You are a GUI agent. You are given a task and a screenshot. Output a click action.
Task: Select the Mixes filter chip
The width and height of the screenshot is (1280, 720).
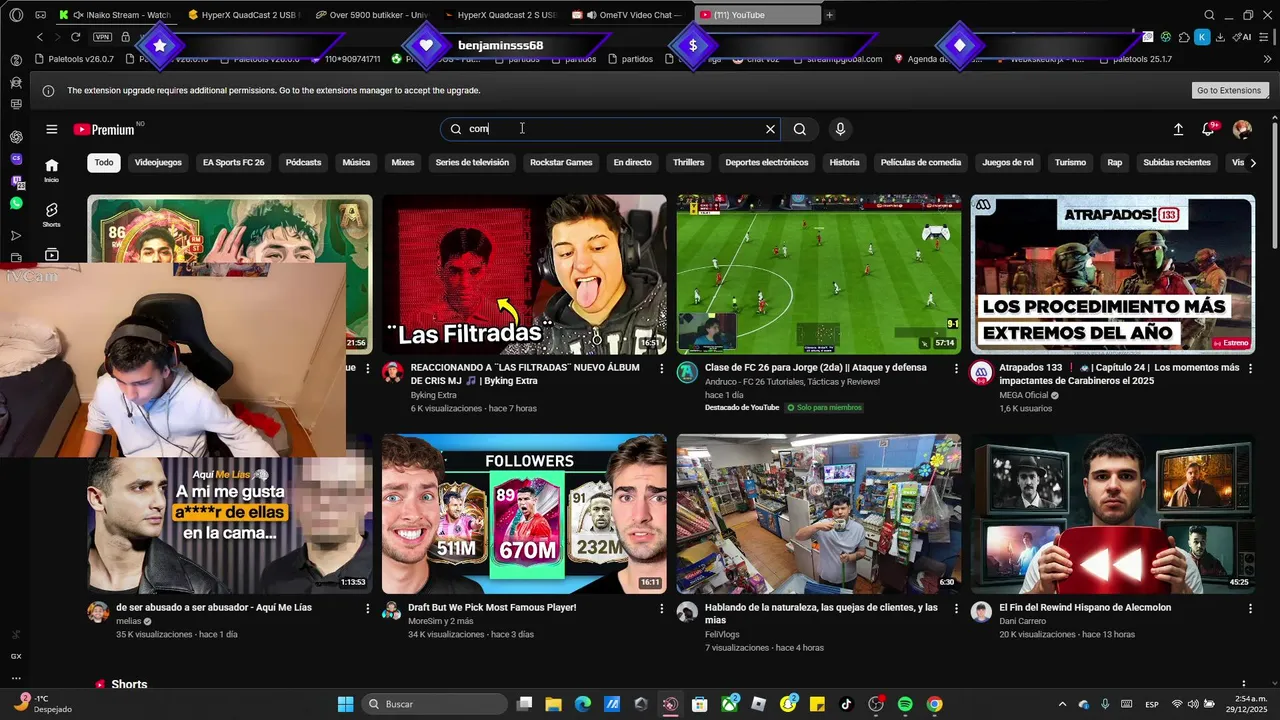point(403,162)
